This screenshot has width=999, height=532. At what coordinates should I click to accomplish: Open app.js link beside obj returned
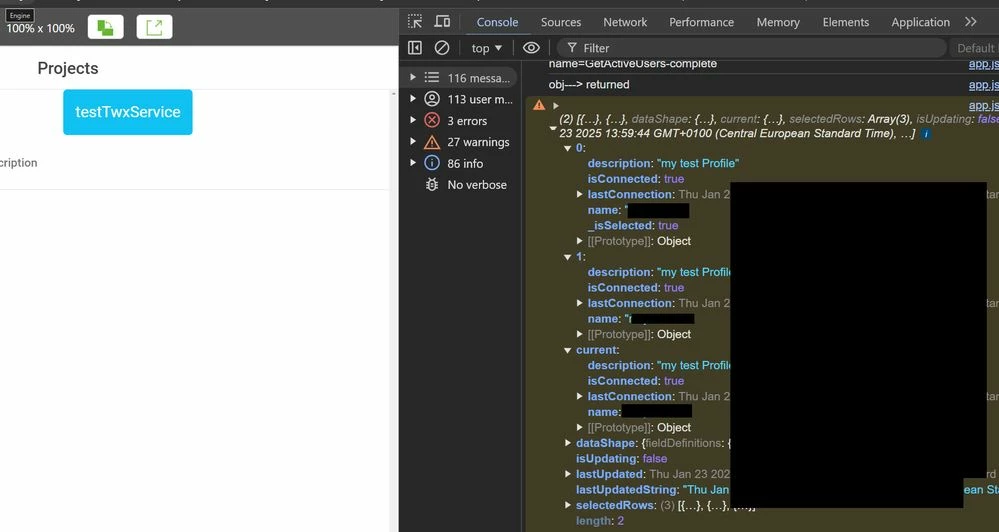(x=983, y=85)
